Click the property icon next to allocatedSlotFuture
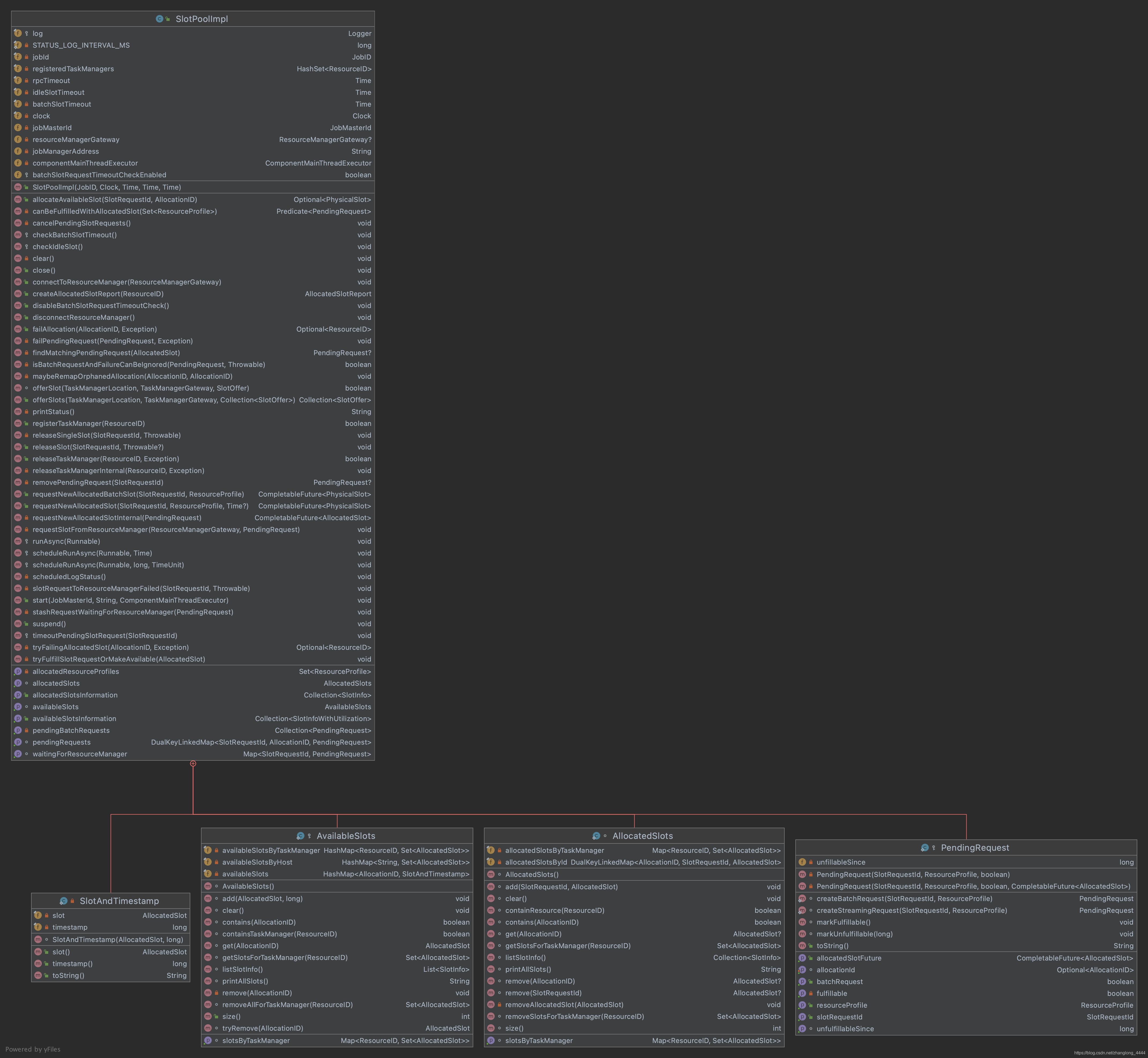The width and height of the screenshot is (1148, 1058). click(802, 958)
